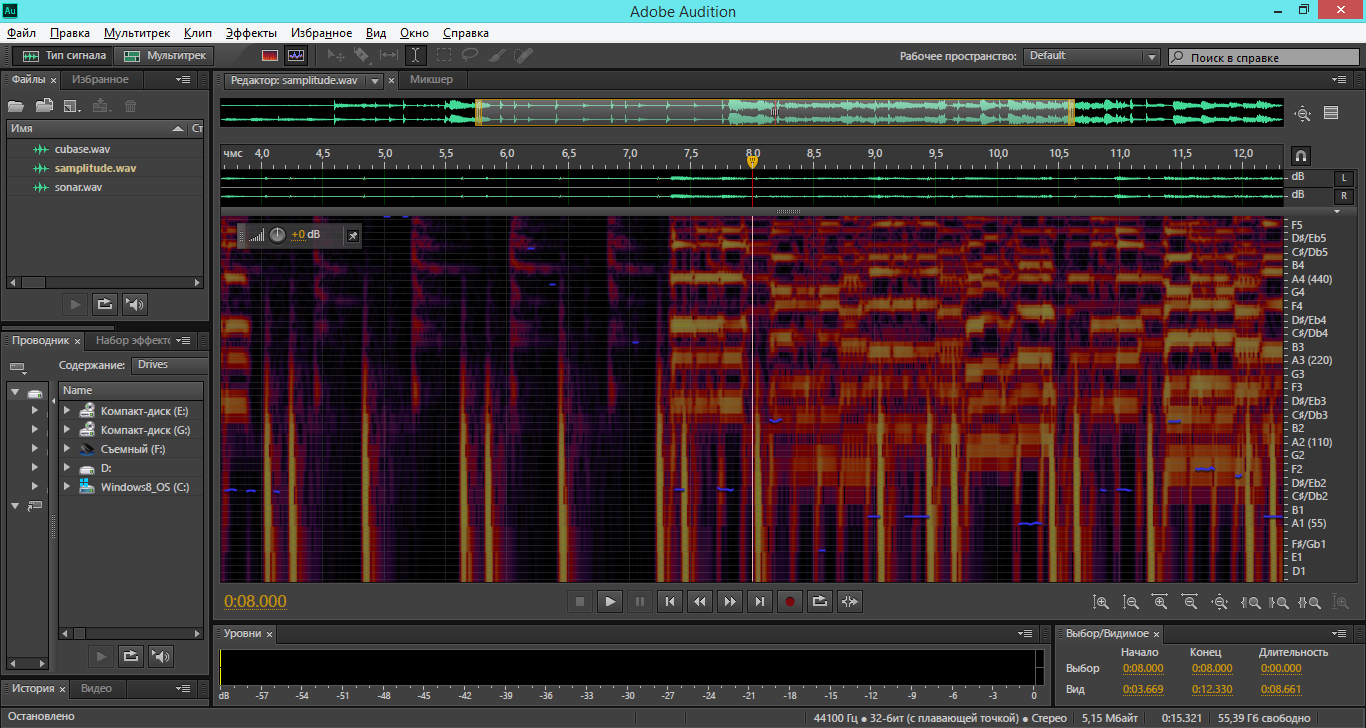Open the Levels panel options menu
Screen dimensions: 1366x728
(x=1025, y=633)
